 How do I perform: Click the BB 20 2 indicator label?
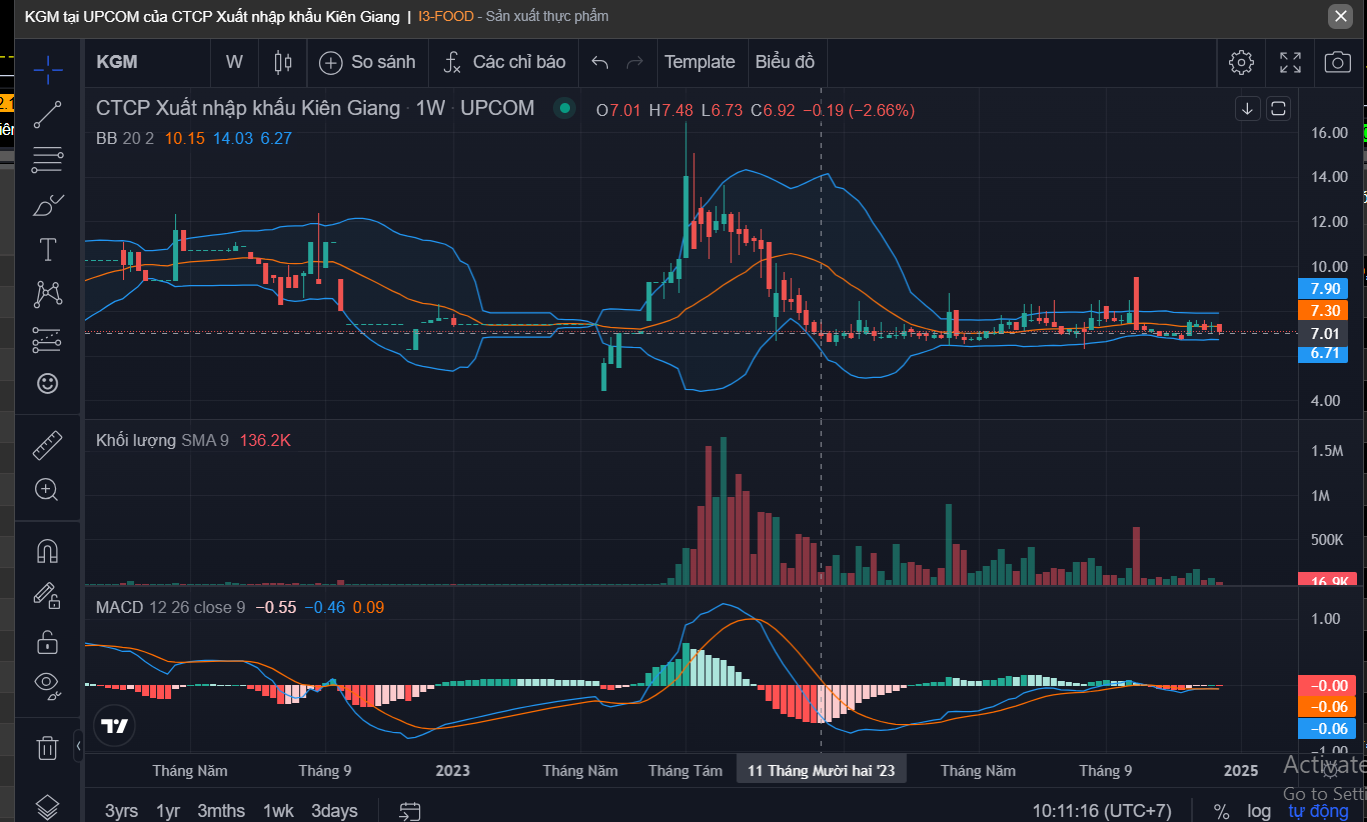point(125,138)
